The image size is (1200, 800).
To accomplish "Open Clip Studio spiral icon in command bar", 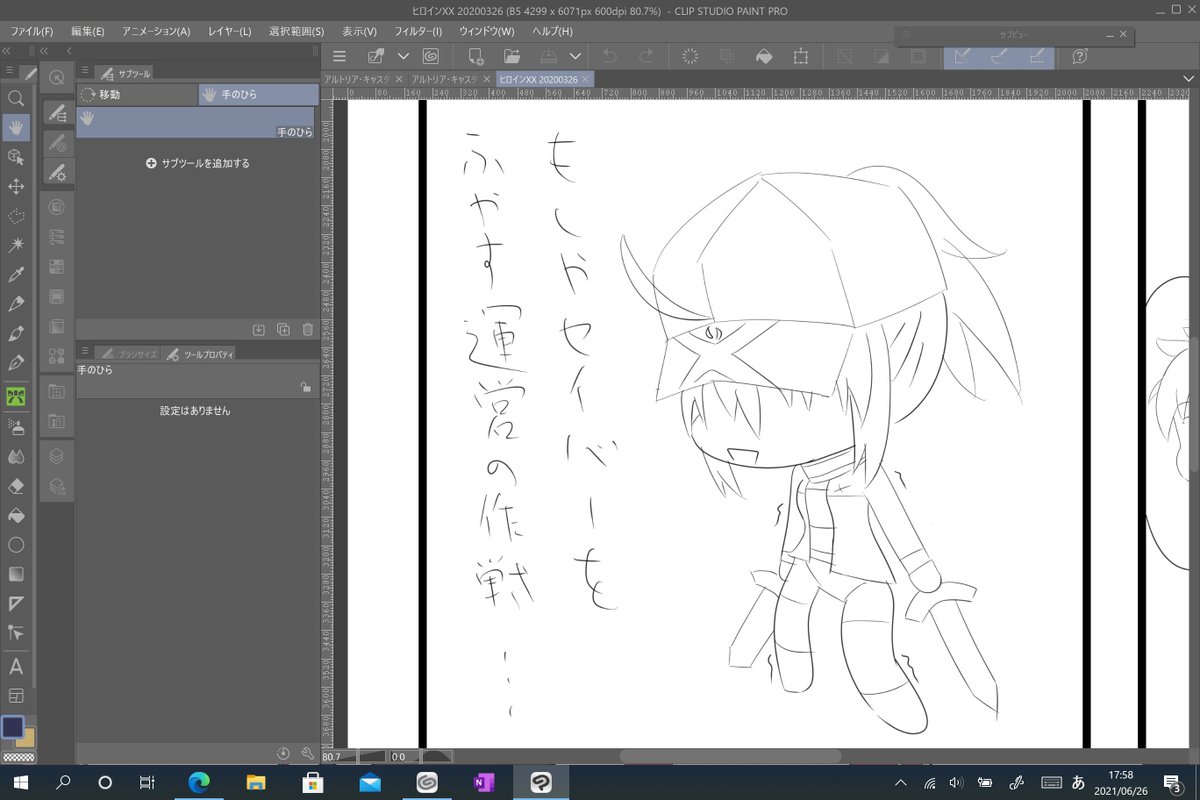I will 431,56.
